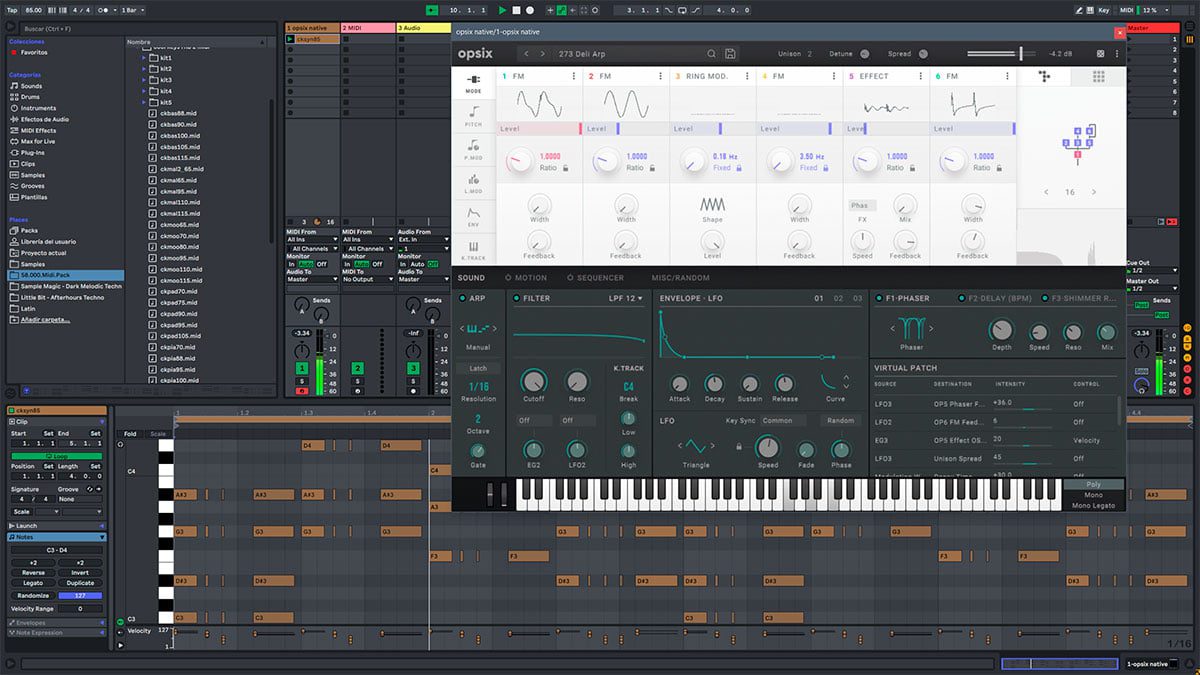Click the opsix master volume slider
The image size is (1200, 675).
pyautogui.click(x=1001, y=54)
